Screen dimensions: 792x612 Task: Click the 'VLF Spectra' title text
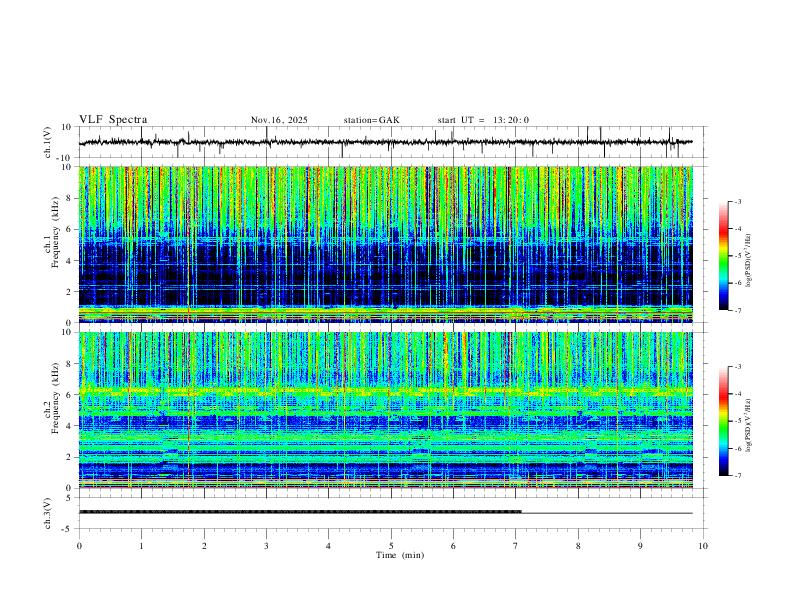[x=113, y=120]
